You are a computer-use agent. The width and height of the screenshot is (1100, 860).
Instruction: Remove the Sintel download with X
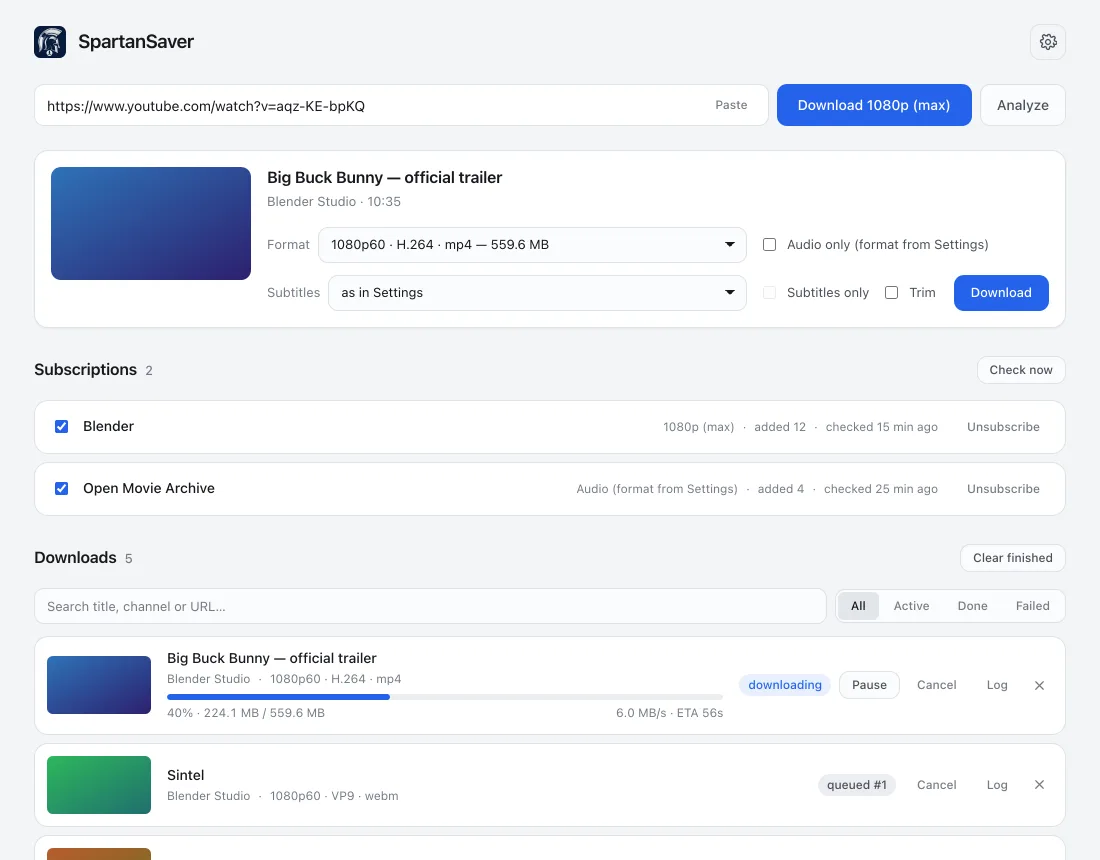1039,785
